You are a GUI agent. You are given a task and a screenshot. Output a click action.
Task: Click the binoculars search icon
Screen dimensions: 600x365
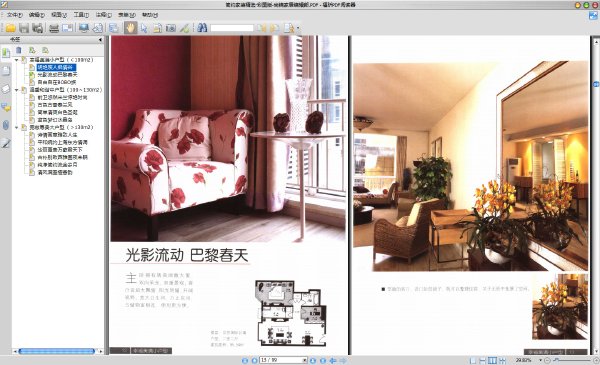[202, 28]
